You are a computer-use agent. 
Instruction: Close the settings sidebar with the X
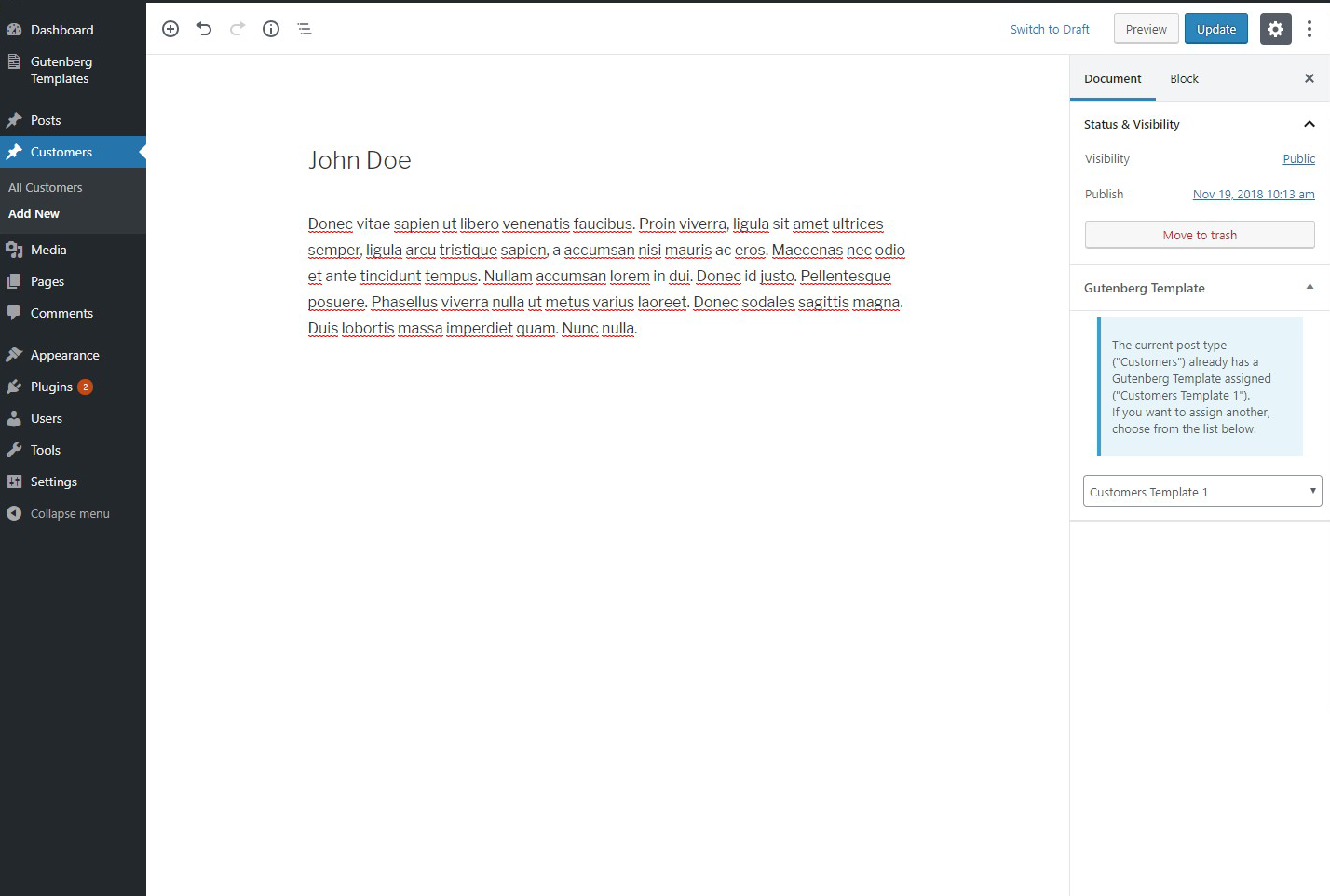(x=1310, y=78)
